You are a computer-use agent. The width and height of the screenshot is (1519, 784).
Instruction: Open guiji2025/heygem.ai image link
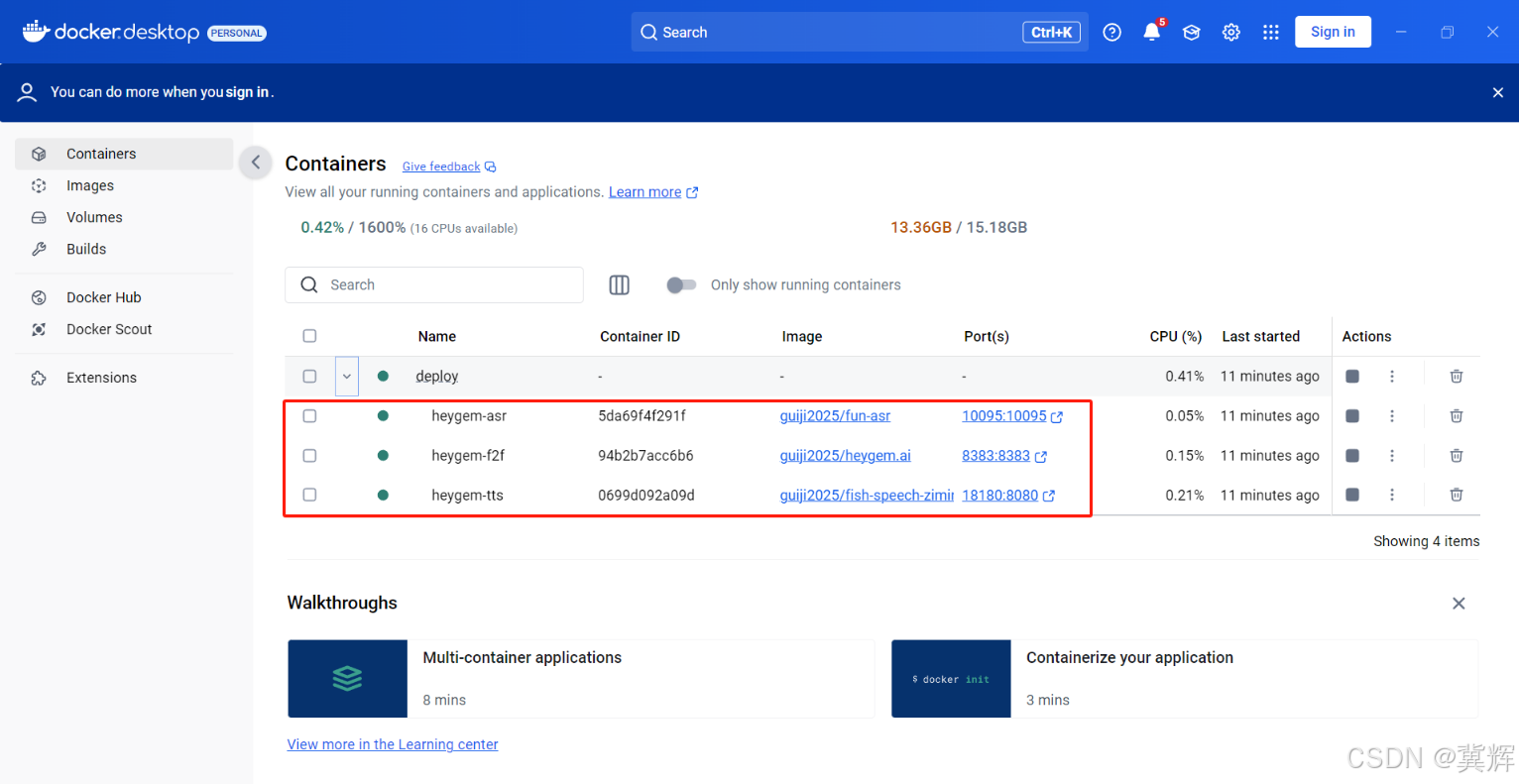coord(845,456)
